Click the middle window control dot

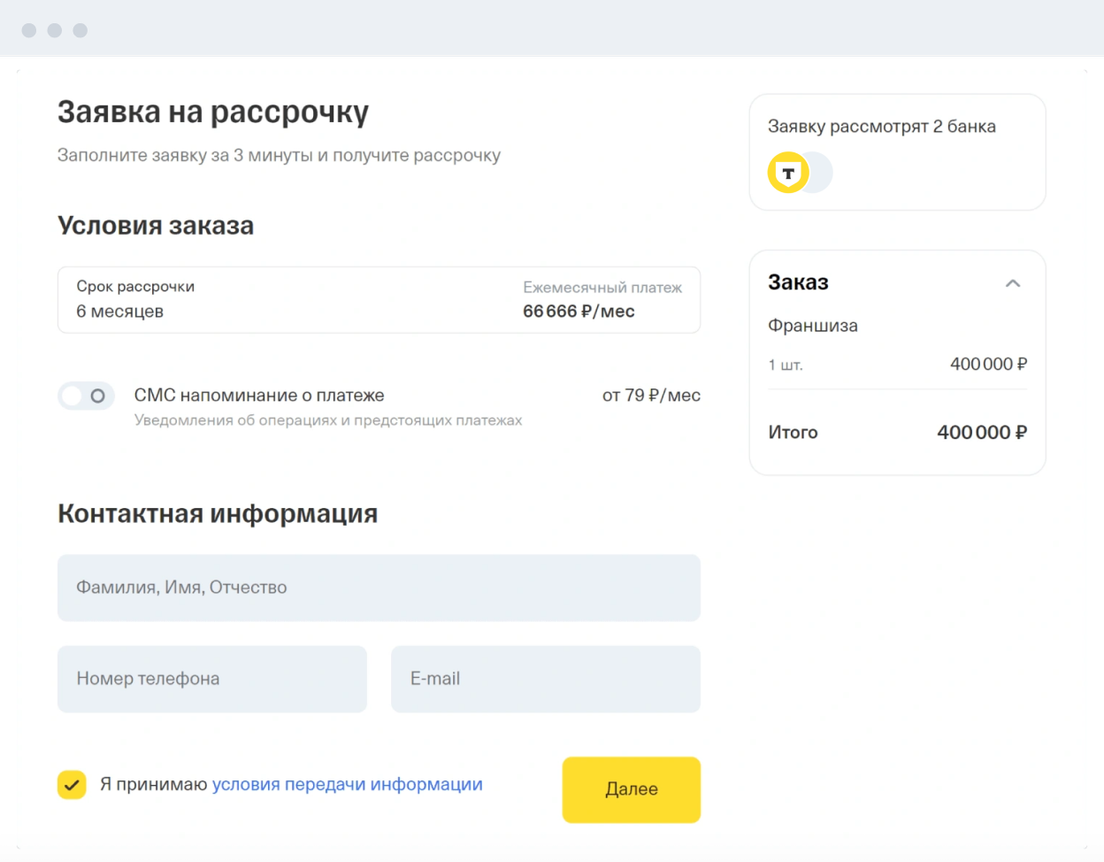(x=55, y=30)
